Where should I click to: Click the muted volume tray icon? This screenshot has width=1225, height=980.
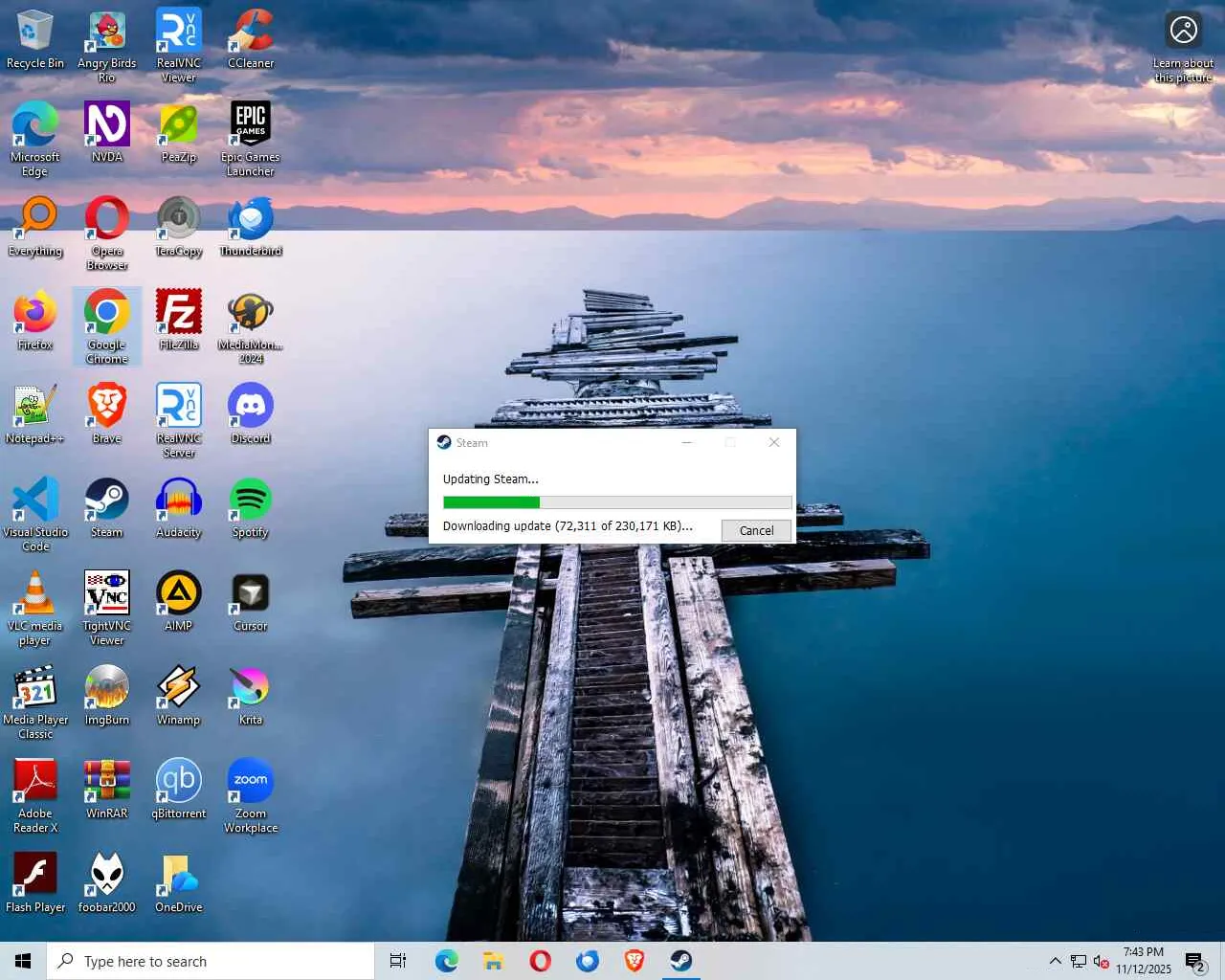coord(1101,961)
